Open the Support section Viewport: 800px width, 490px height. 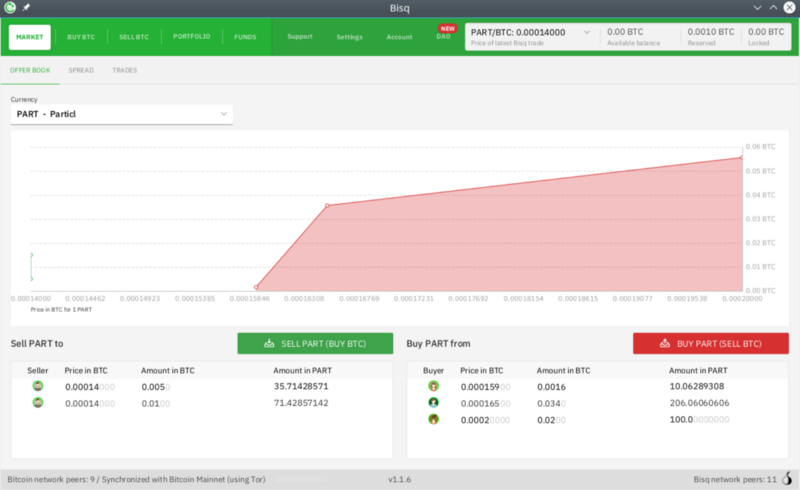click(299, 36)
